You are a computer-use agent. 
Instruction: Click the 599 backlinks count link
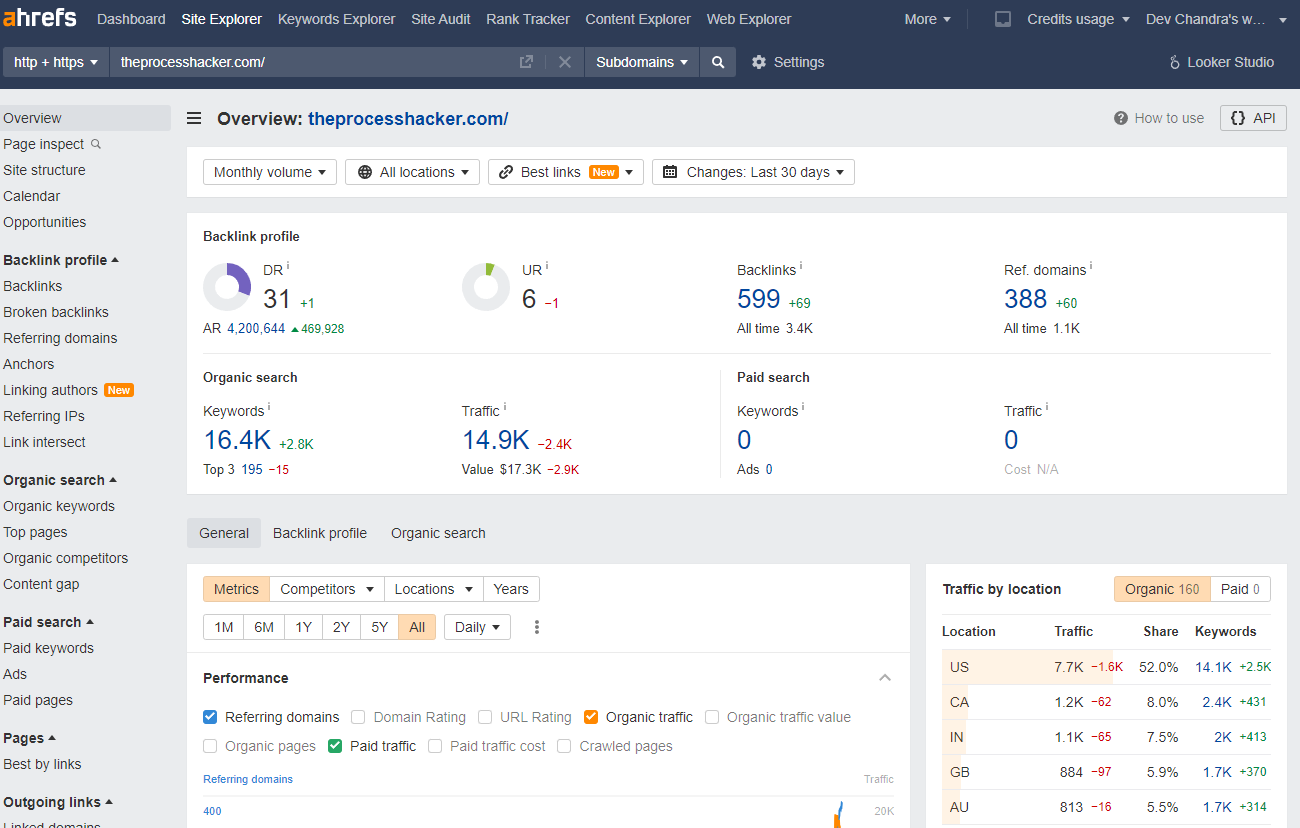pos(758,299)
